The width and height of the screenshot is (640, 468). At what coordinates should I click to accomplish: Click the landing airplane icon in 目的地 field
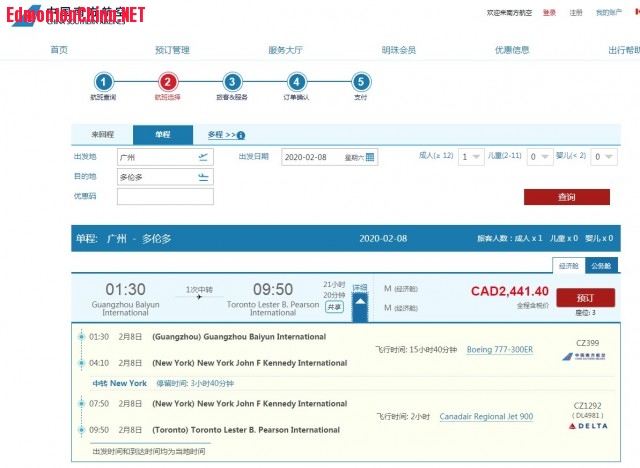(x=204, y=177)
